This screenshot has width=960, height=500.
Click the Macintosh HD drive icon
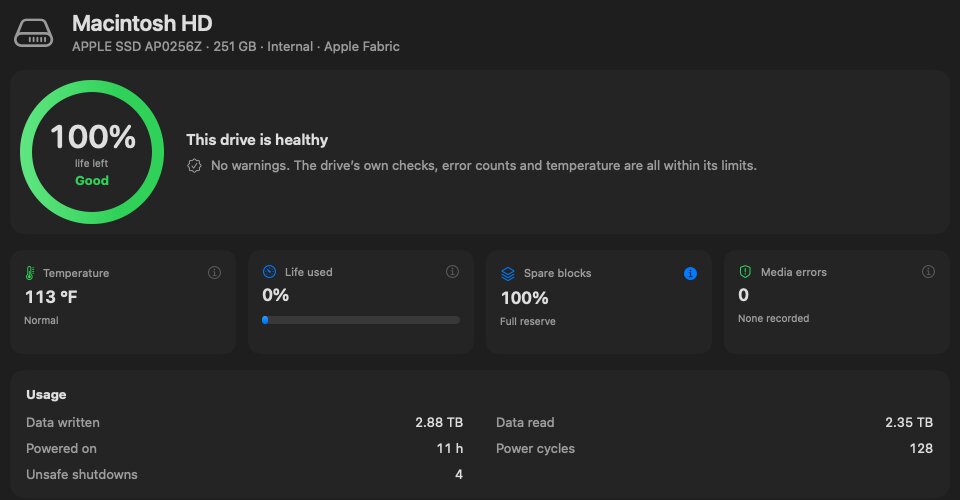(x=34, y=33)
